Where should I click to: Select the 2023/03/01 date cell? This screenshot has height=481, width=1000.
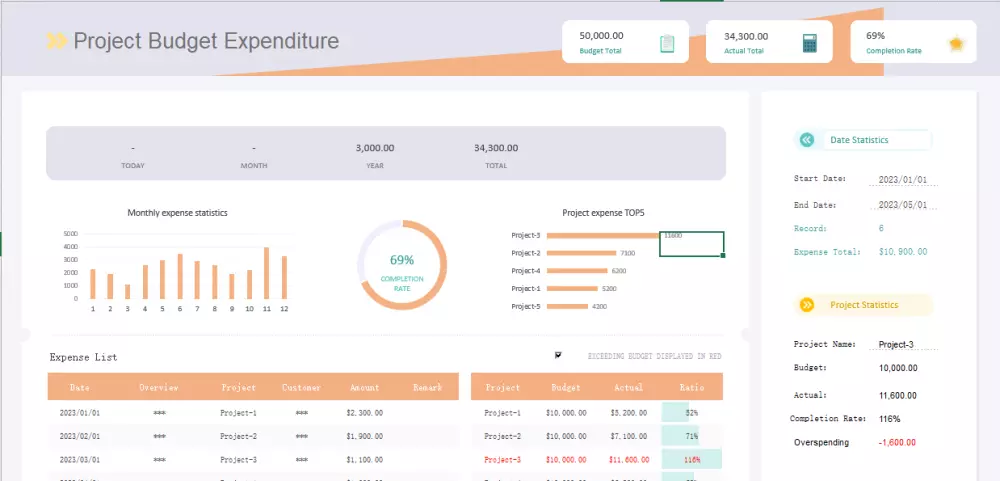click(x=80, y=459)
